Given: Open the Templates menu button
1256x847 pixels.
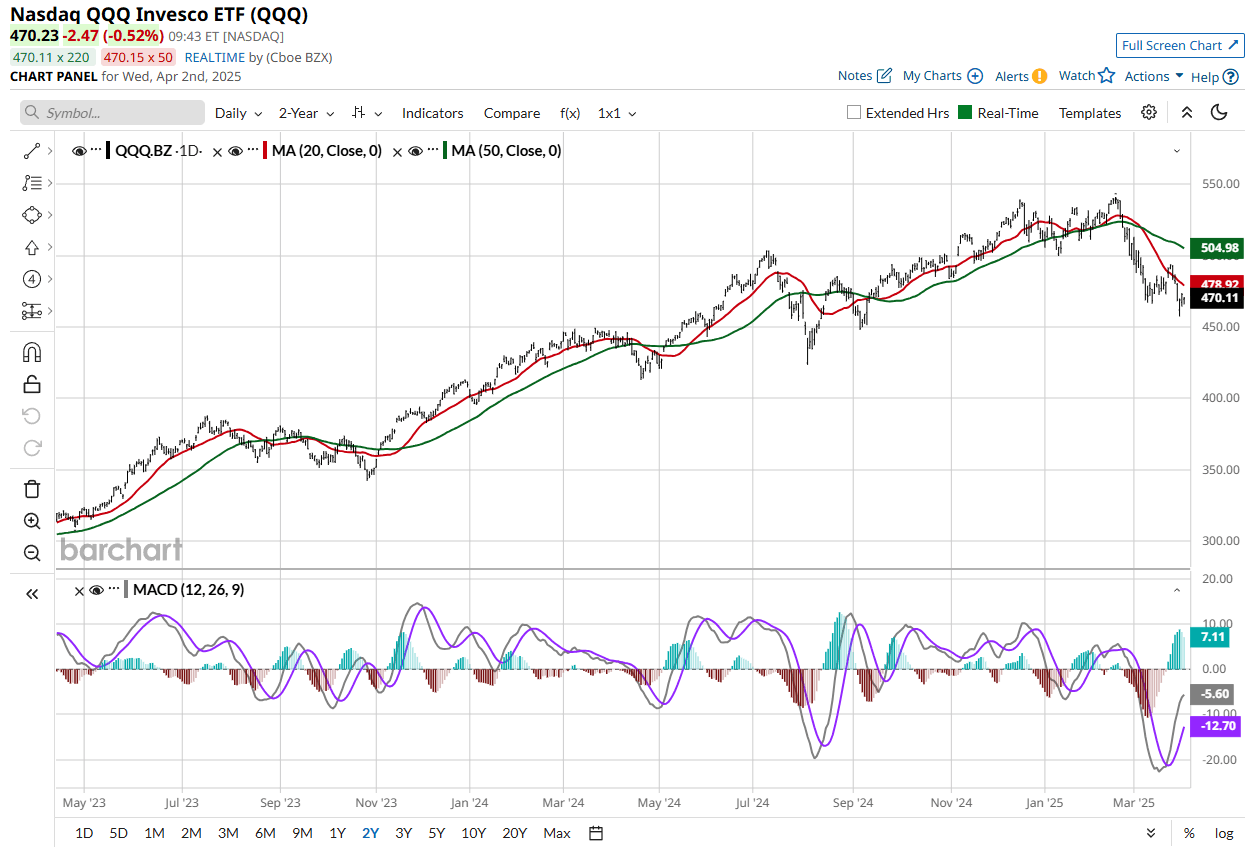Looking at the screenshot, I should click(x=1089, y=113).
